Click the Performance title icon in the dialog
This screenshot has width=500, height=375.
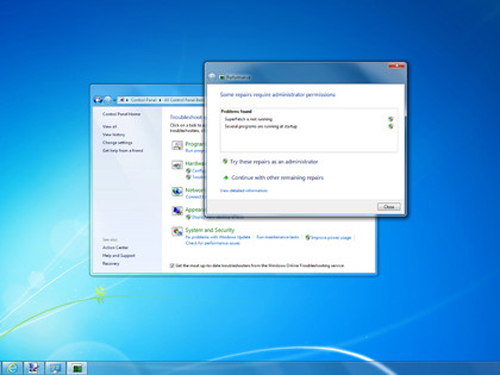[x=222, y=77]
